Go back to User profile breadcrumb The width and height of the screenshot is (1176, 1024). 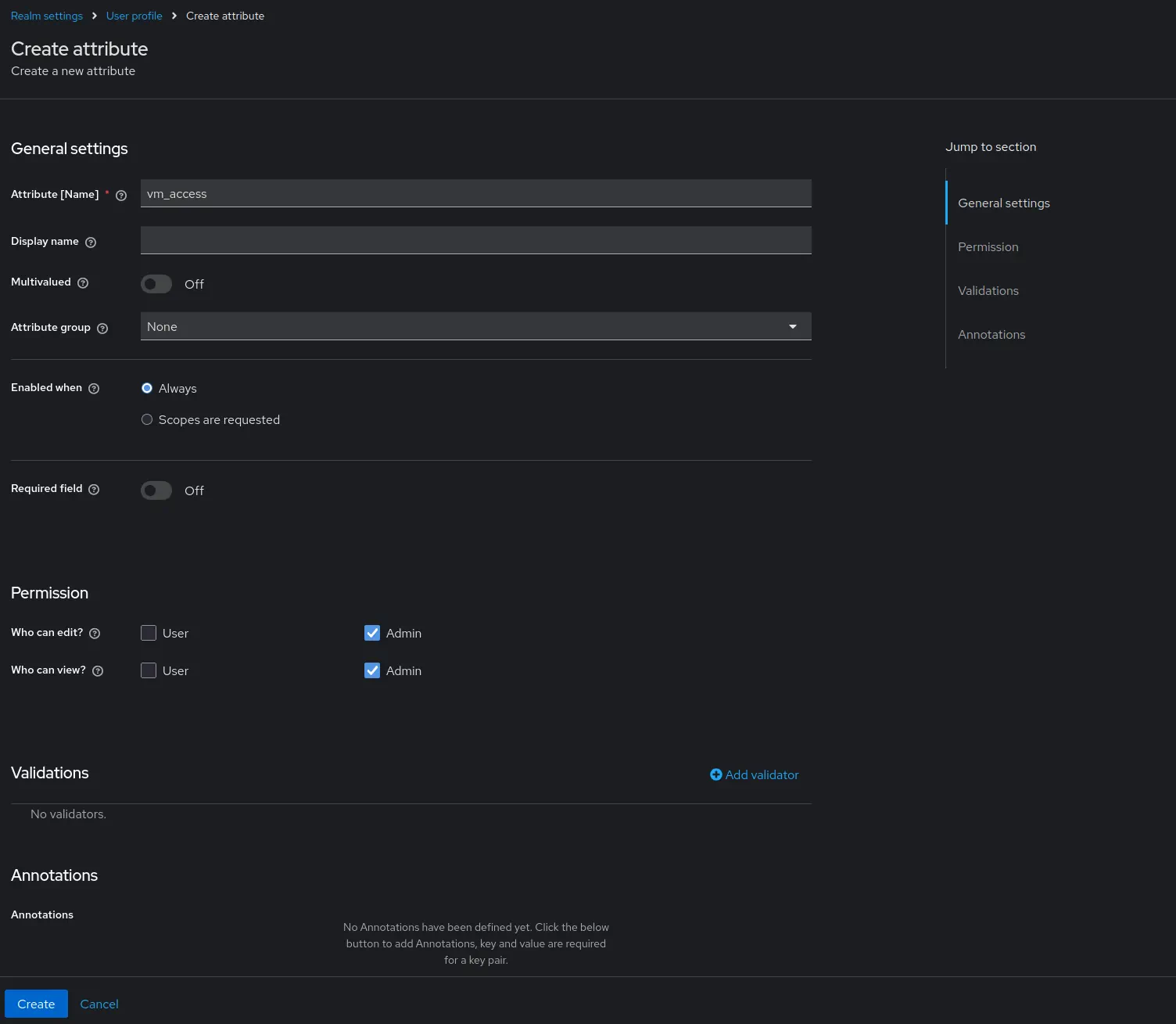click(134, 16)
